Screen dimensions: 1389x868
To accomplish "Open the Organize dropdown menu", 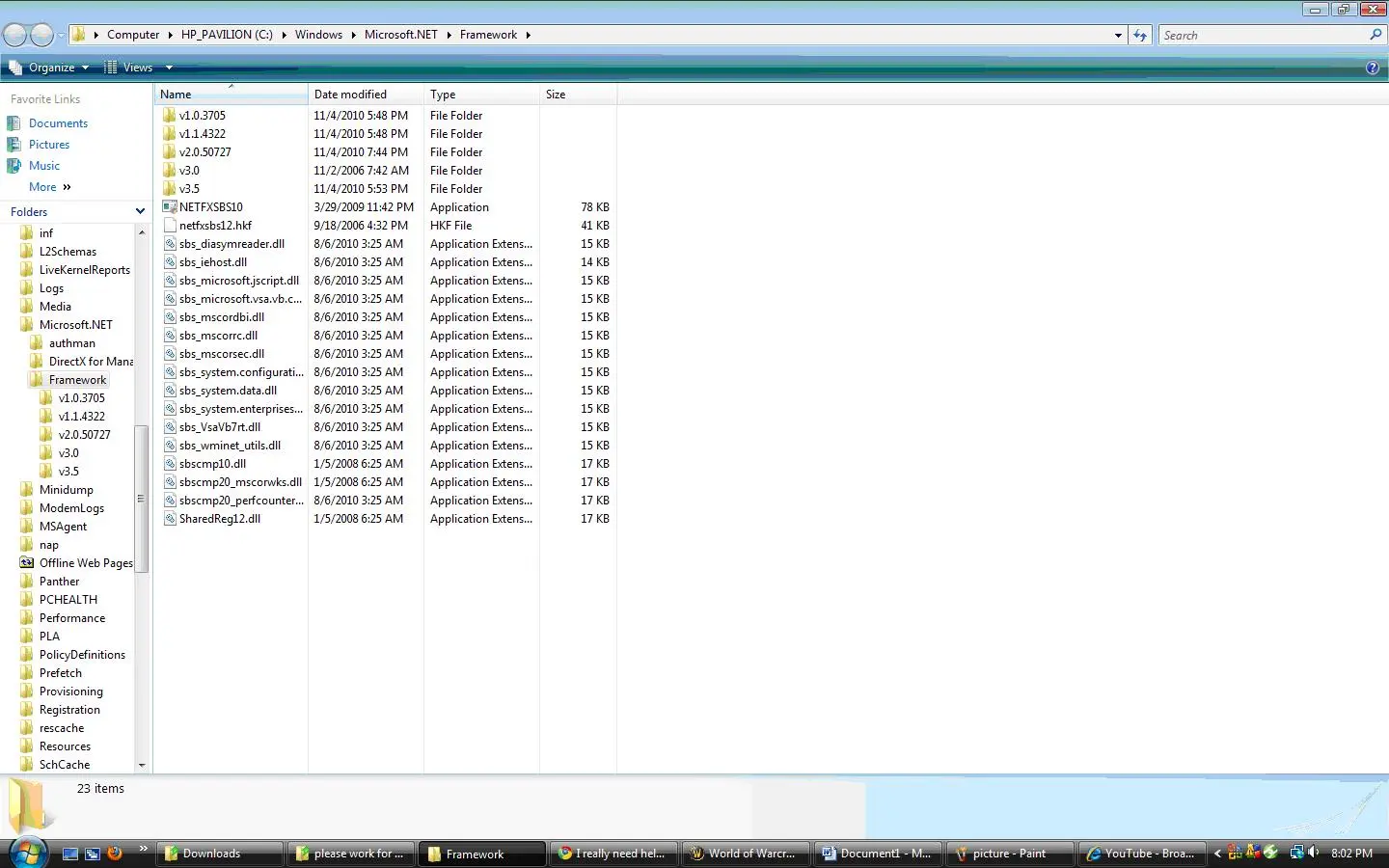I will pos(50,68).
